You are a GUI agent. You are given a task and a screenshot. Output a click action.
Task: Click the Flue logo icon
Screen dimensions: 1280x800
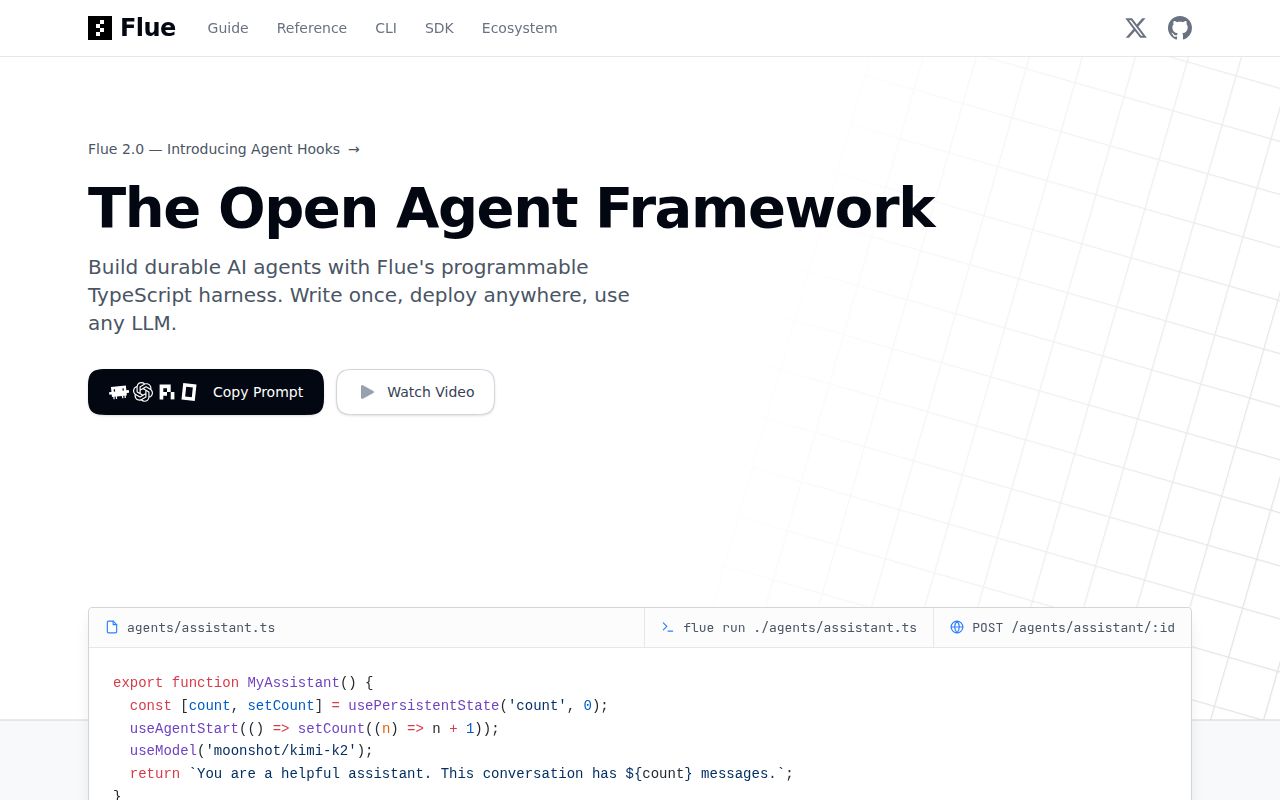[100, 28]
